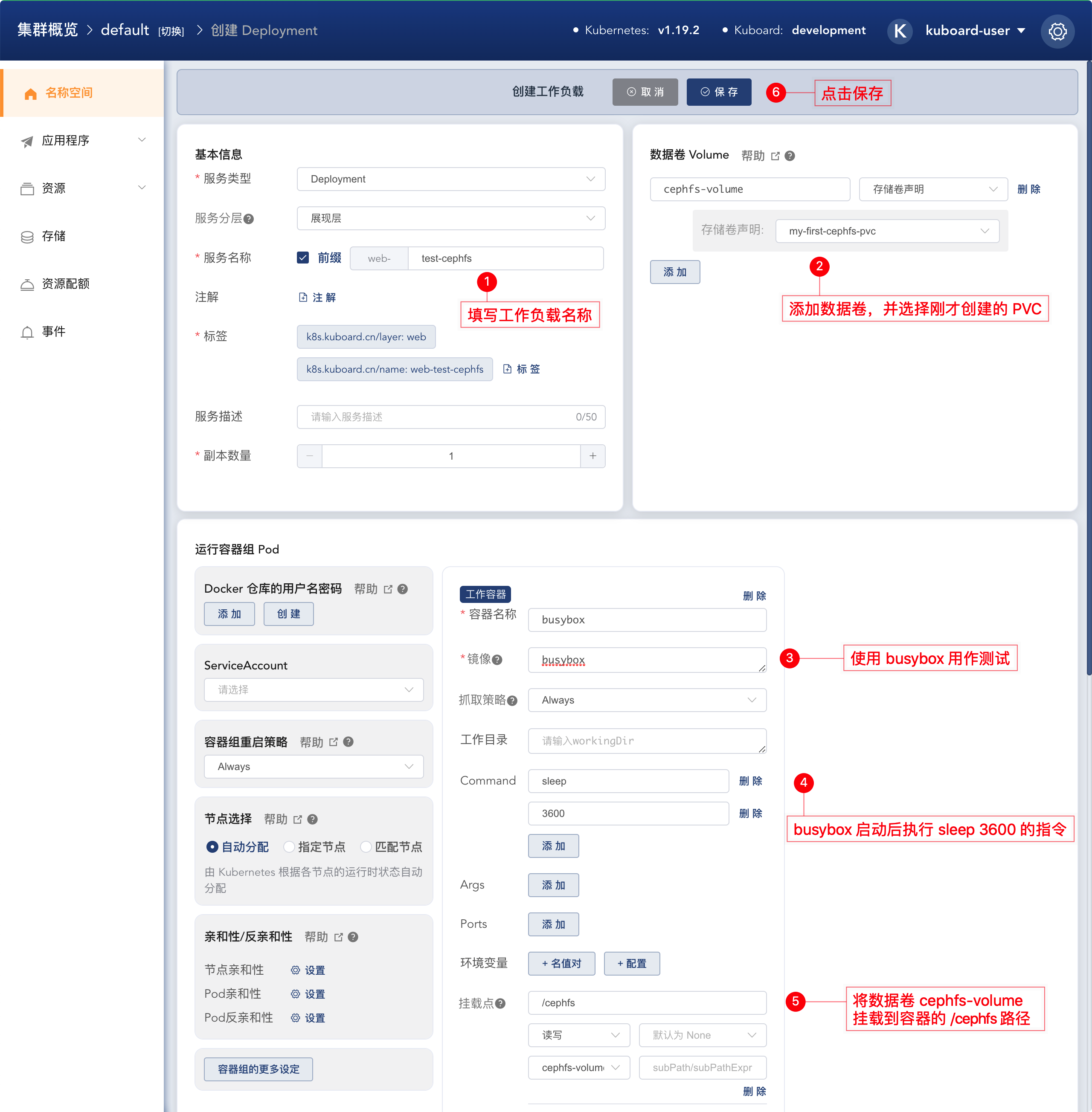Click 容器组的更多设定 button
The width and height of the screenshot is (1092, 1112).
click(258, 1069)
